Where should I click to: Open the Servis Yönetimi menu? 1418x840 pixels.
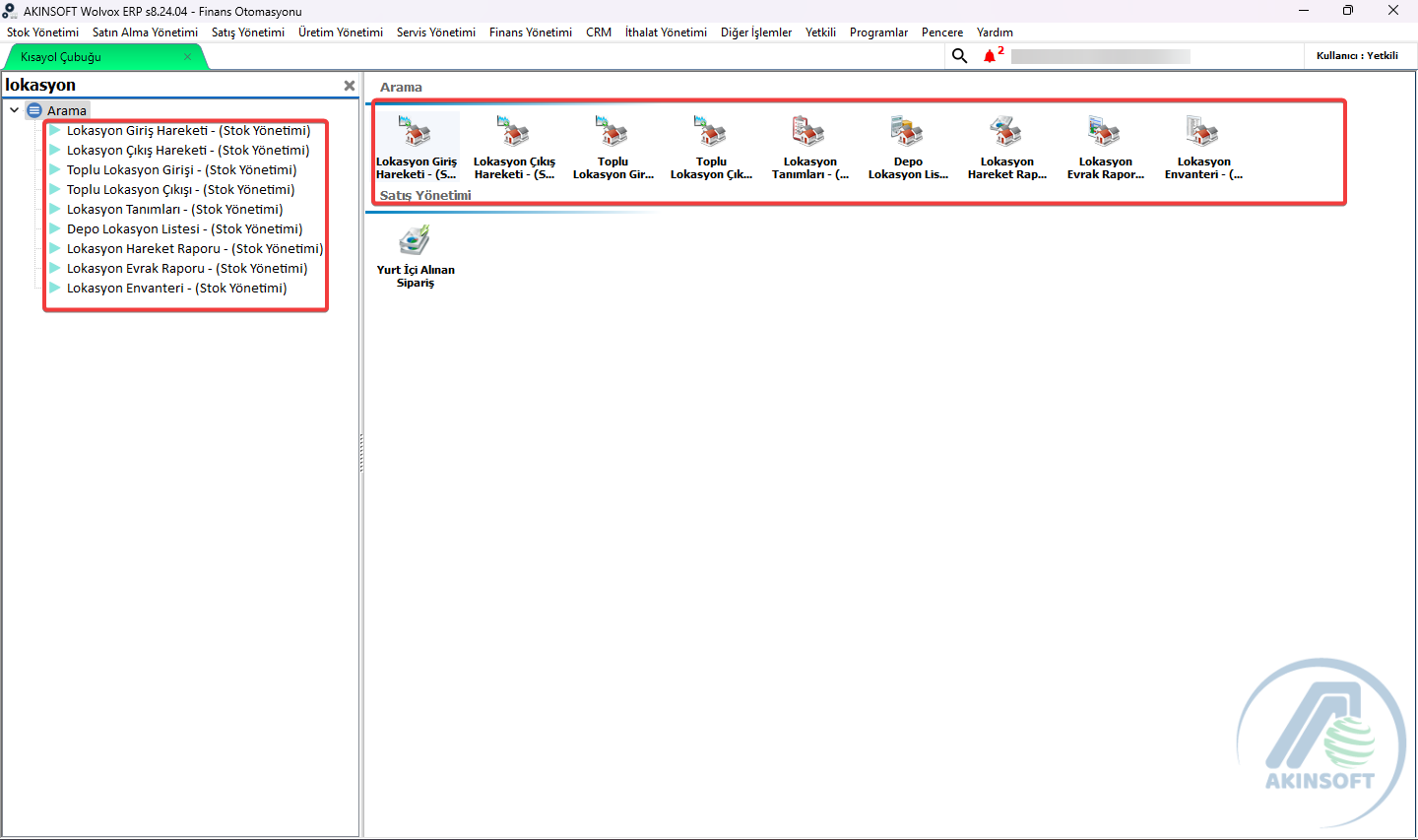(436, 32)
